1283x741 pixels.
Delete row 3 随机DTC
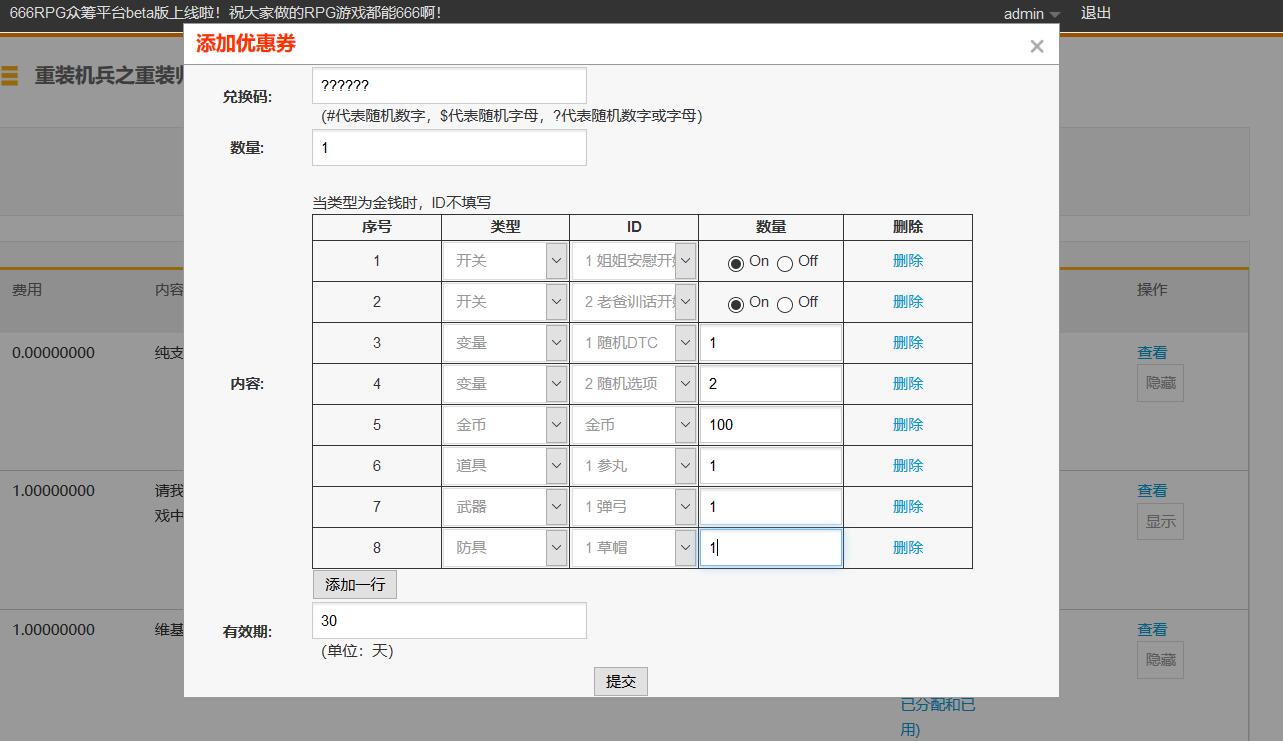point(908,343)
